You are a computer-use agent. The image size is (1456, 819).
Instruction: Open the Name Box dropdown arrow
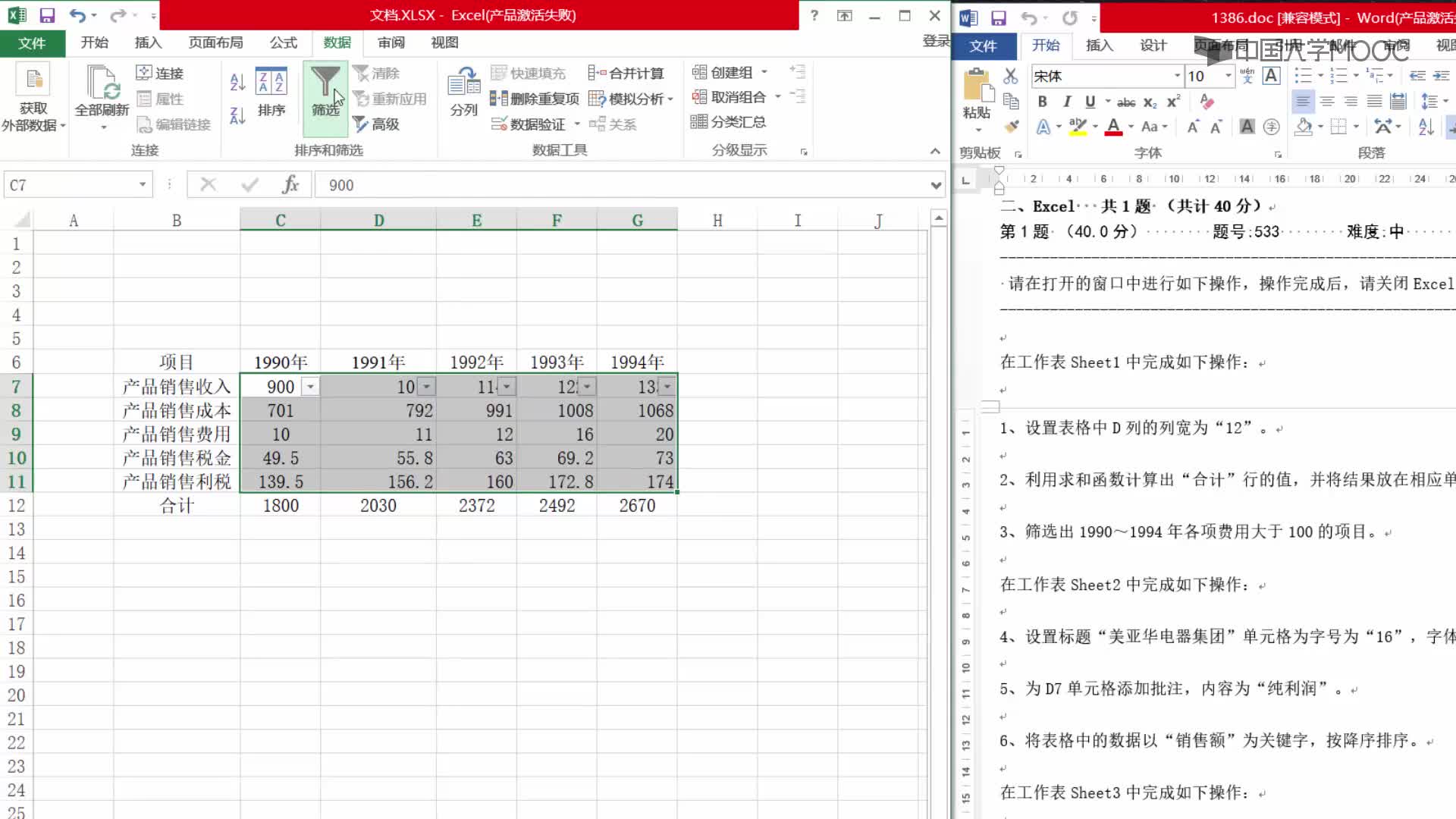[x=142, y=184]
